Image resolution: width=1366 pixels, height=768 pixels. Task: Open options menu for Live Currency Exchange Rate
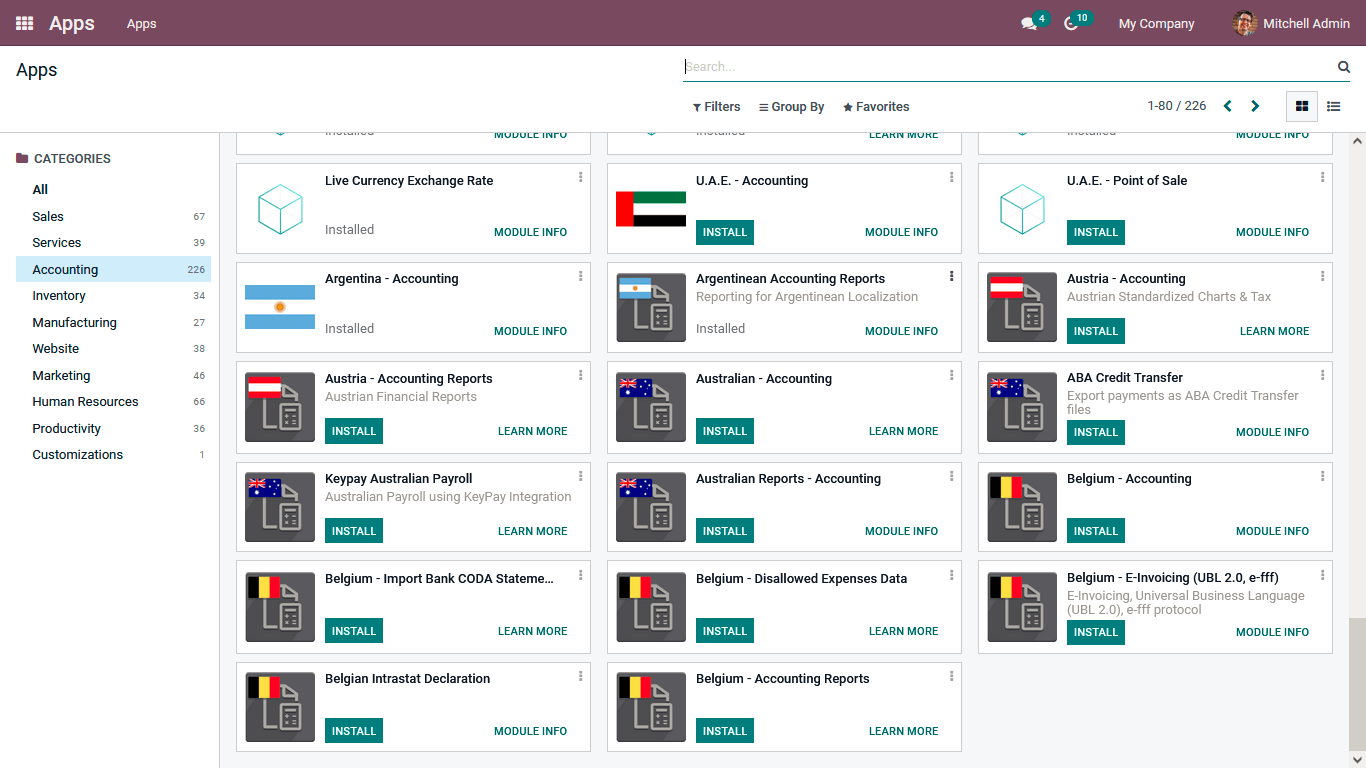tap(580, 177)
